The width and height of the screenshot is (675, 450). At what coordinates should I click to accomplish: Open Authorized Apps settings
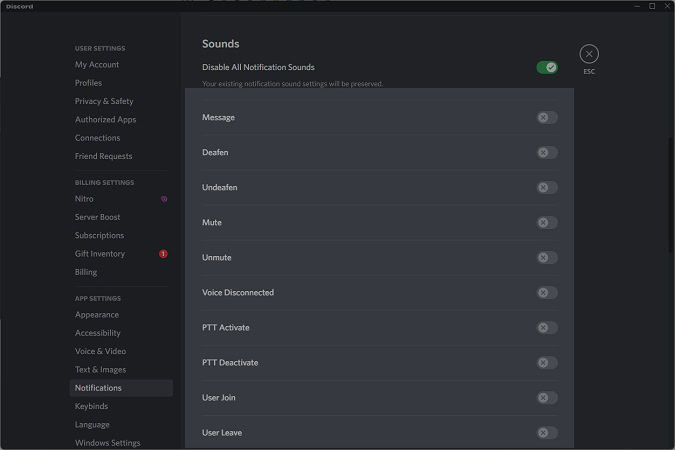click(x=105, y=120)
